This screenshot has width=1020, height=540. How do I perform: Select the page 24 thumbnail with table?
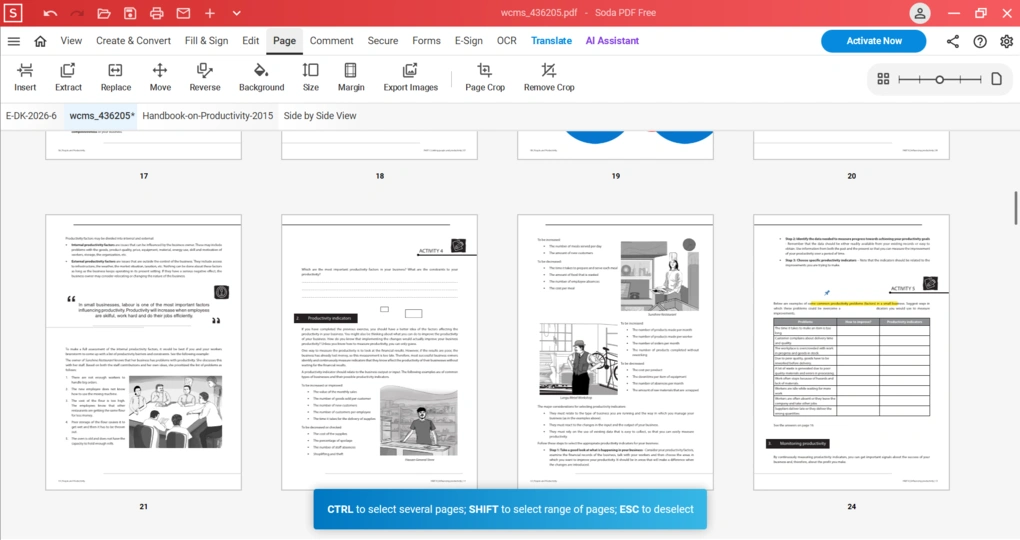(852, 352)
